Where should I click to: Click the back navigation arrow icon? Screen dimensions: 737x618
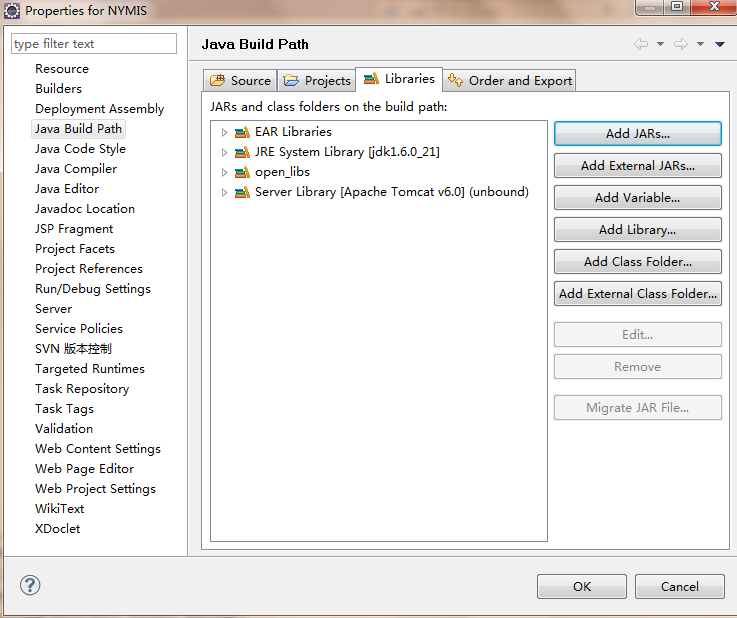641,44
